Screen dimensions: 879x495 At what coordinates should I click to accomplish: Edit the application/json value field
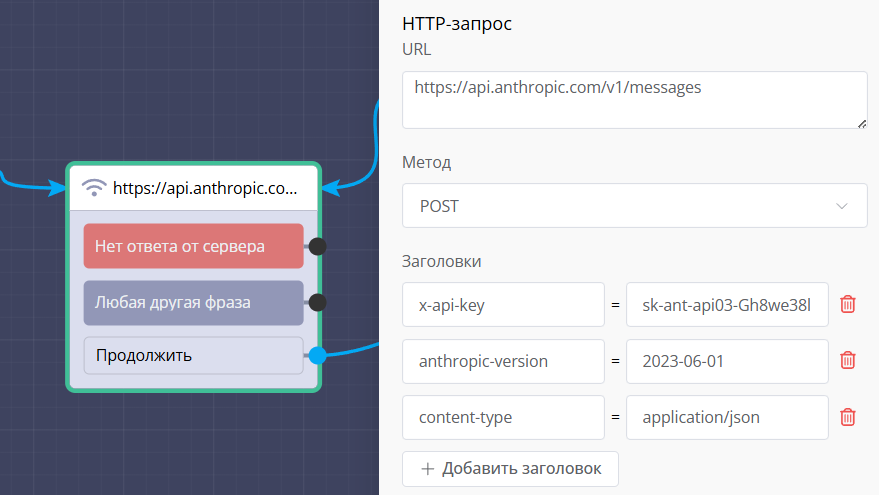[726, 417]
